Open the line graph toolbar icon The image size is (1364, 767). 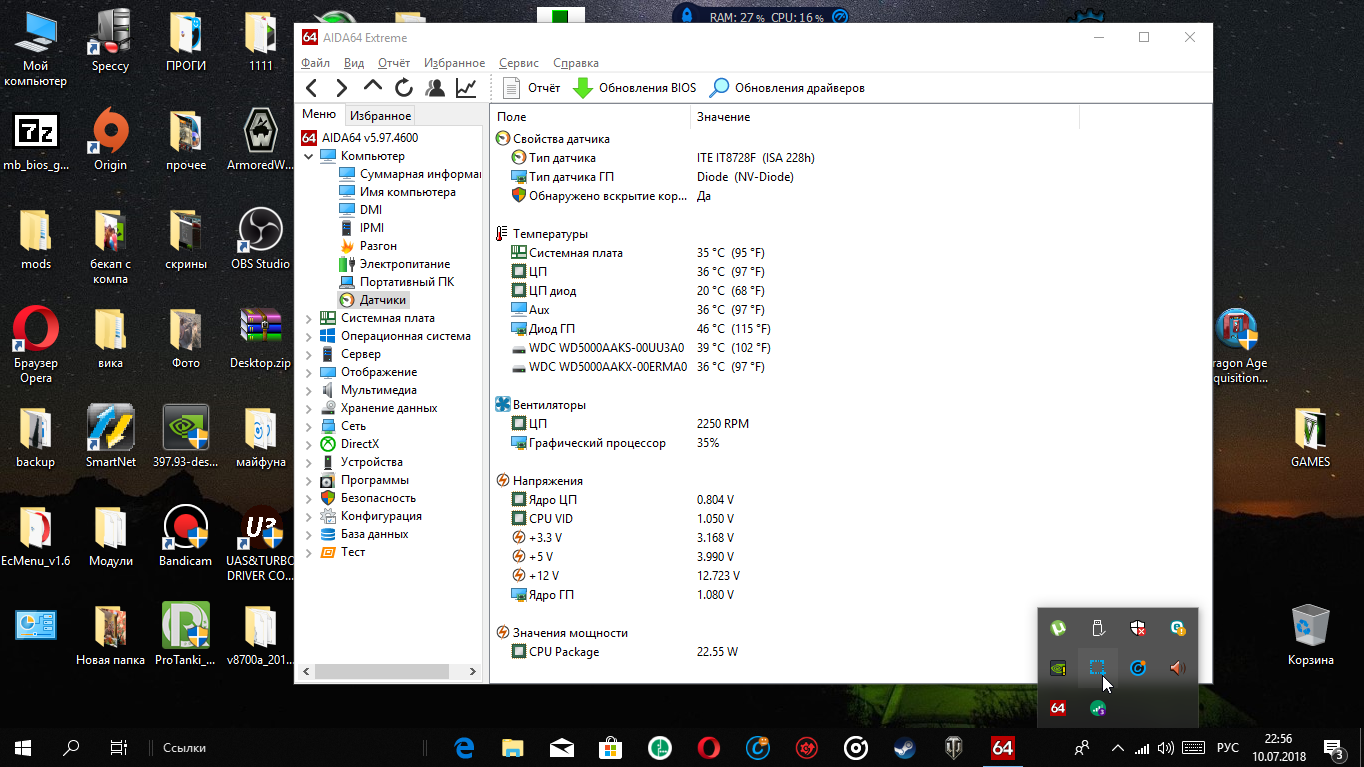pos(465,88)
